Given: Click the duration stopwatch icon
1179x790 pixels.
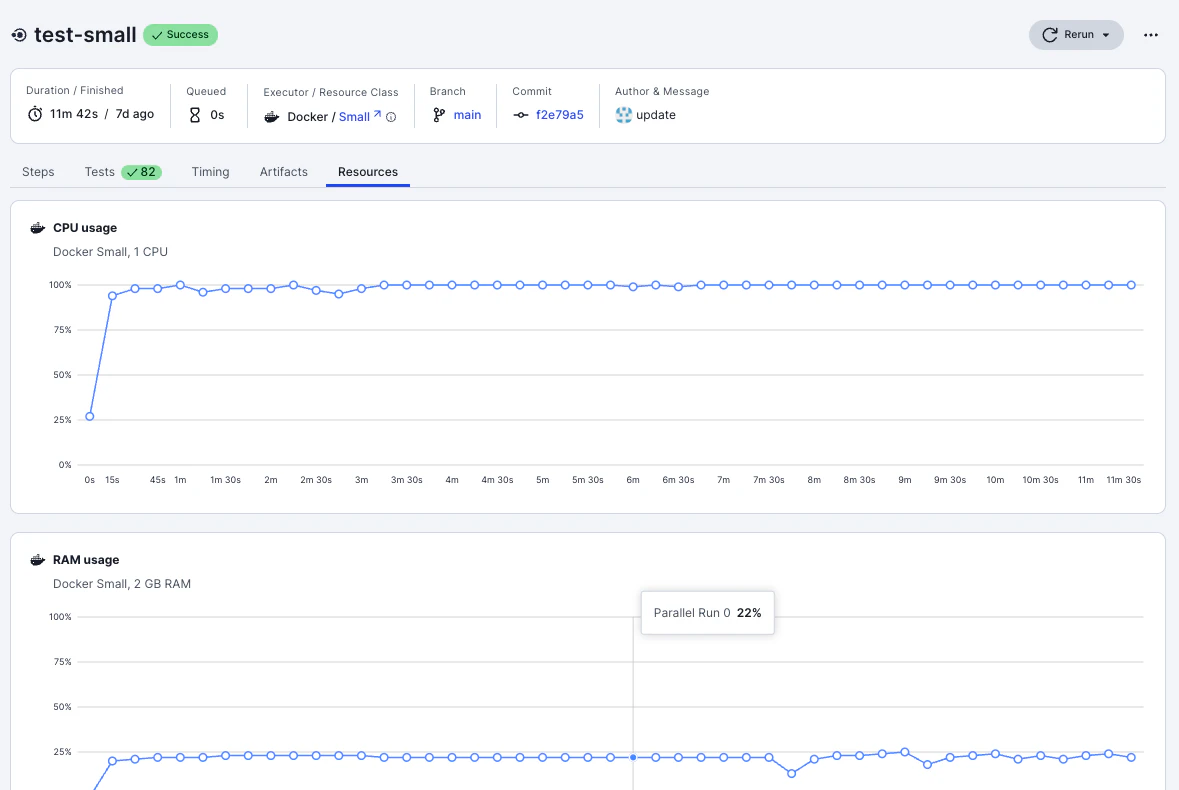Looking at the screenshot, I should tap(35, 114).
